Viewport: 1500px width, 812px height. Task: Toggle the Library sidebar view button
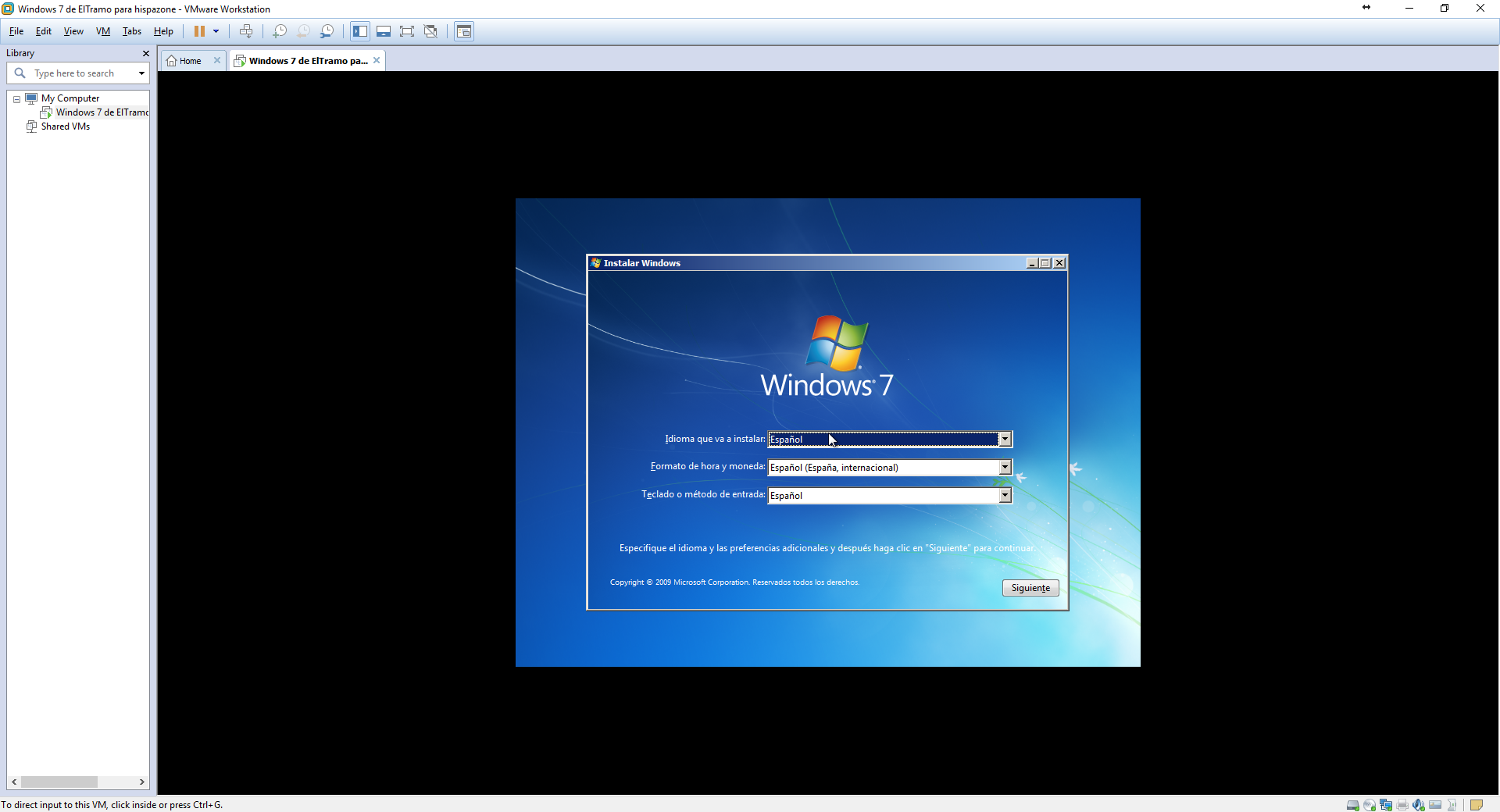pyautogui.click(x=360, y=31)
